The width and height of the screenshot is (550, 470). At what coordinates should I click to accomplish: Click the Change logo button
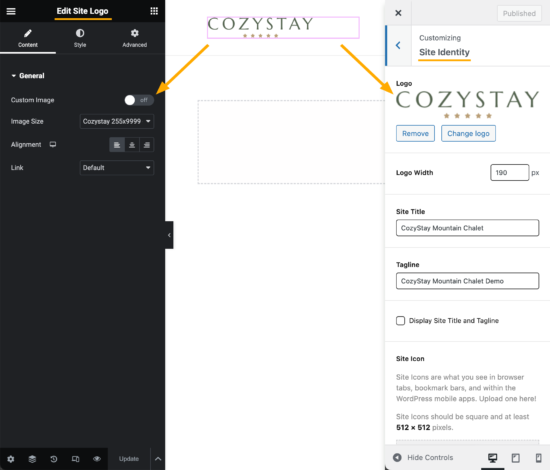point(468,134)
